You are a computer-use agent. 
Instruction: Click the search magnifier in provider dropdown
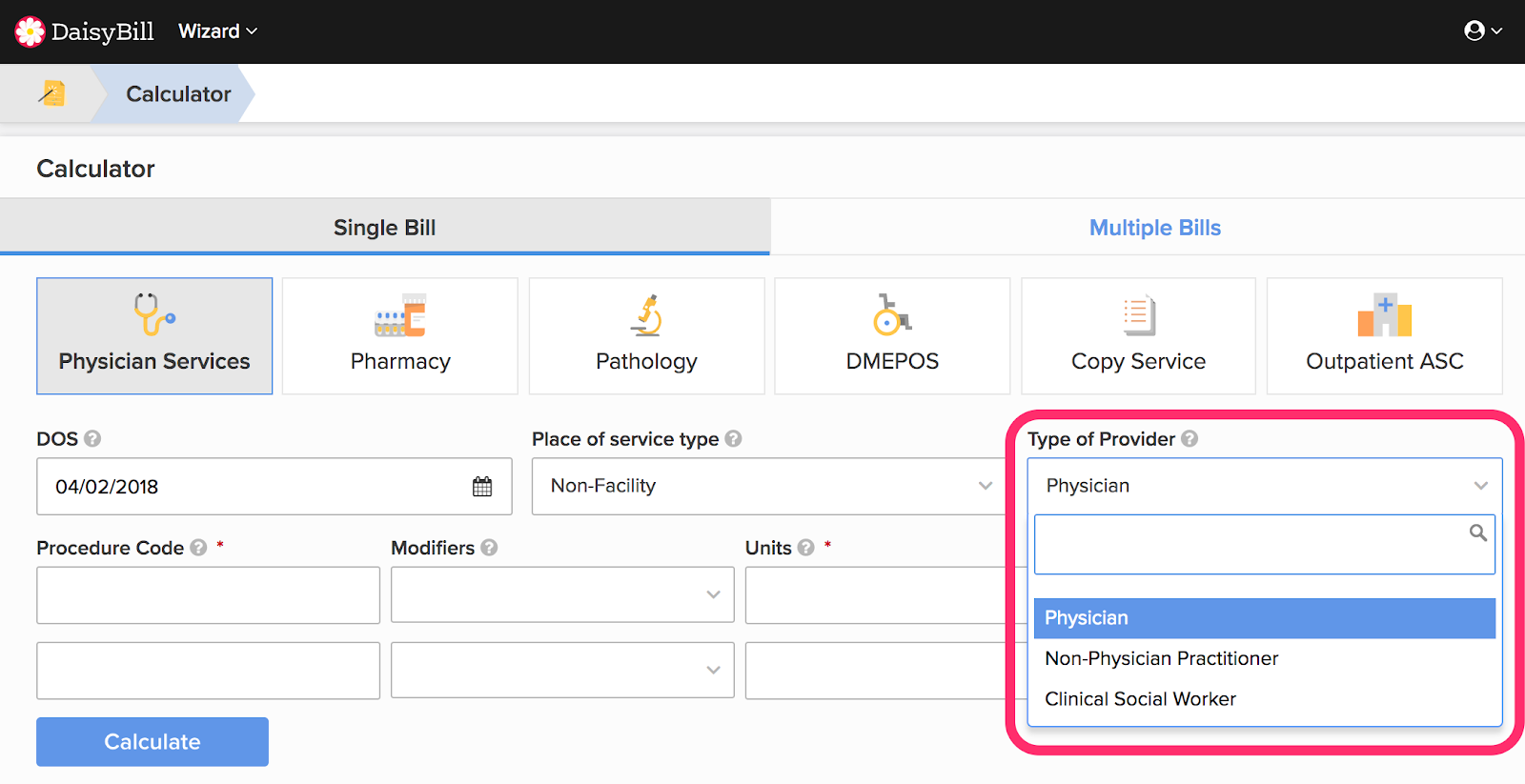pos(1477,533)
